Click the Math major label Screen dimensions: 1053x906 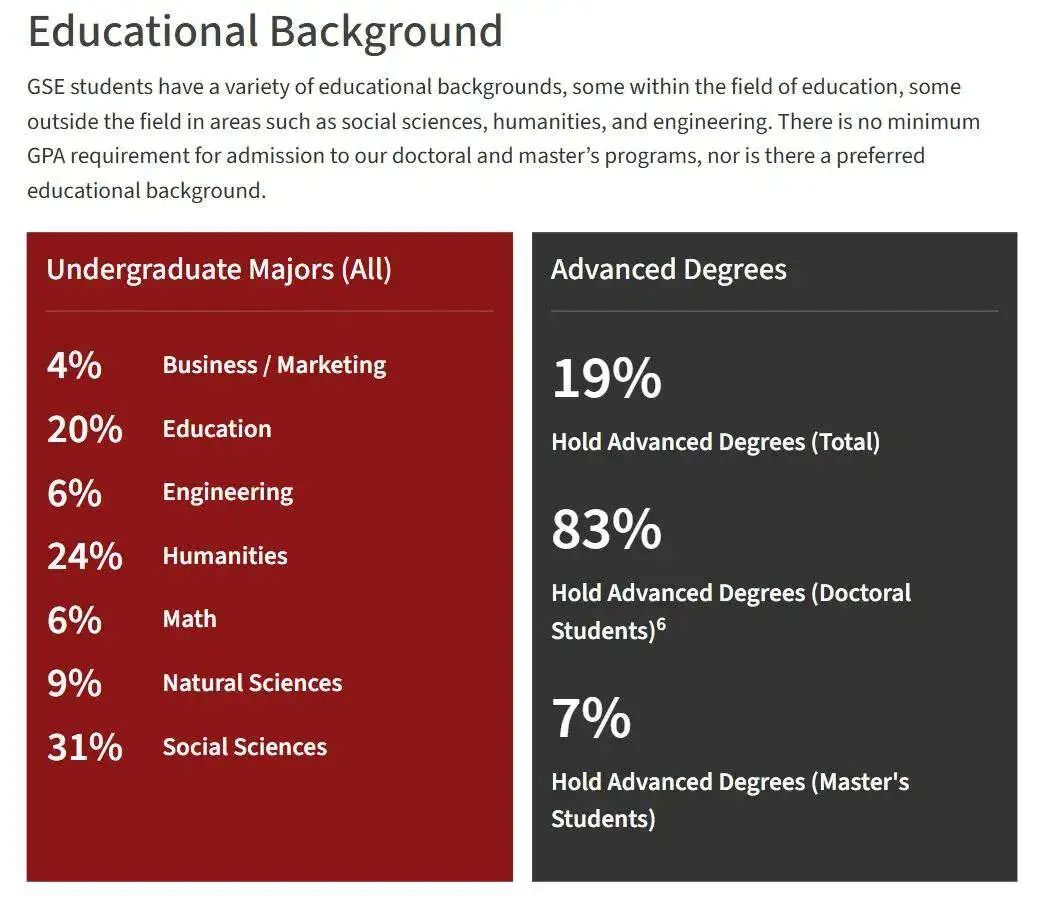coord(189,619)
